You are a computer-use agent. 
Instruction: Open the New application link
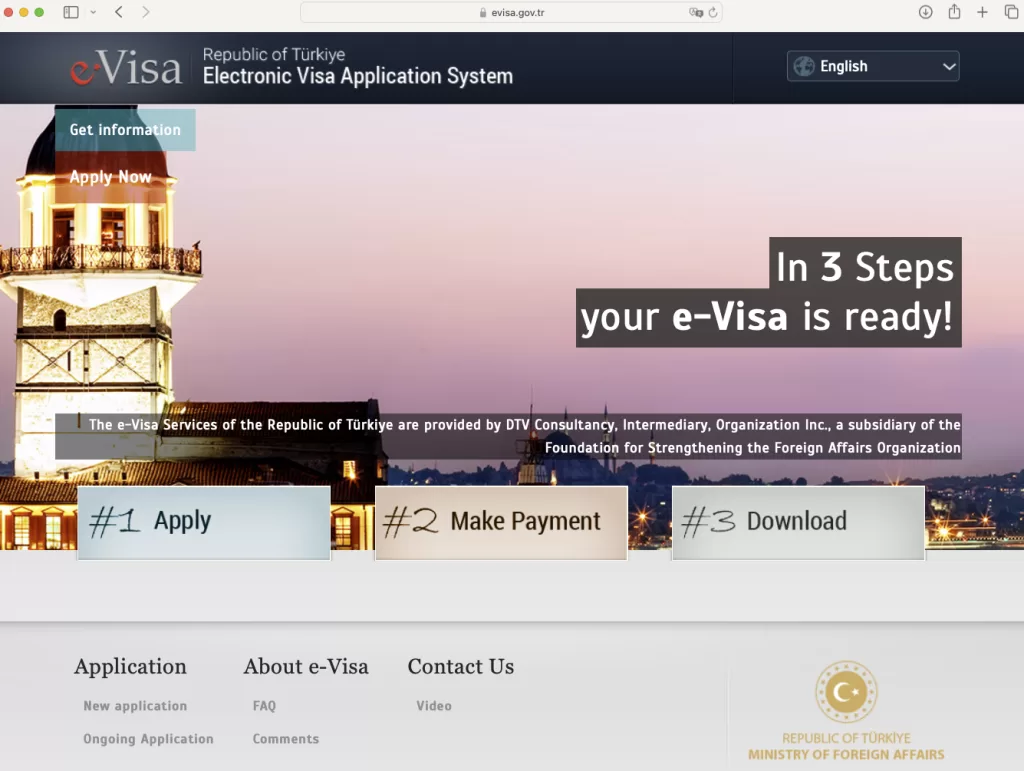click(135, 706)
